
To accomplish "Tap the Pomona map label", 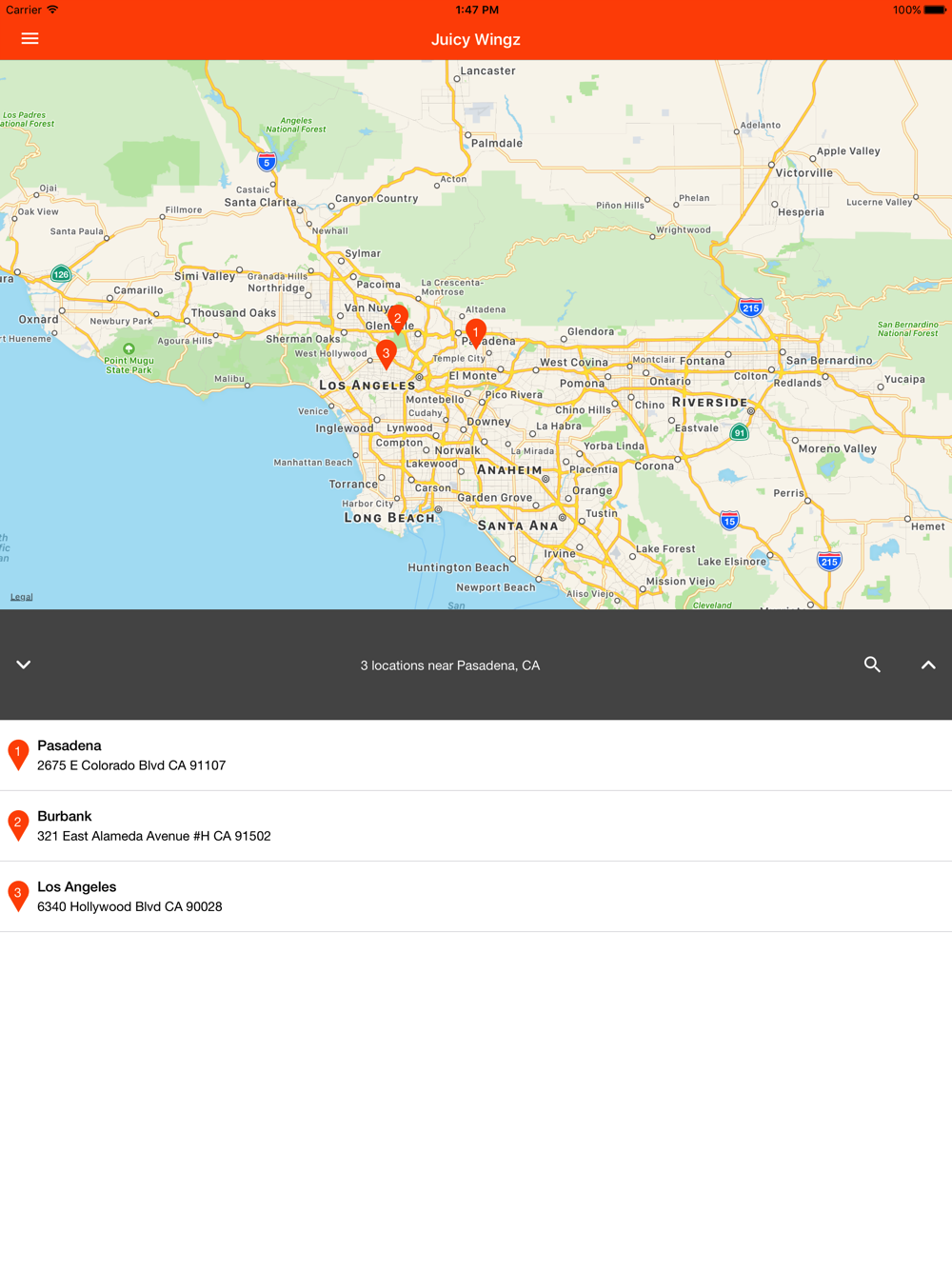I will [x=583, y=383].
